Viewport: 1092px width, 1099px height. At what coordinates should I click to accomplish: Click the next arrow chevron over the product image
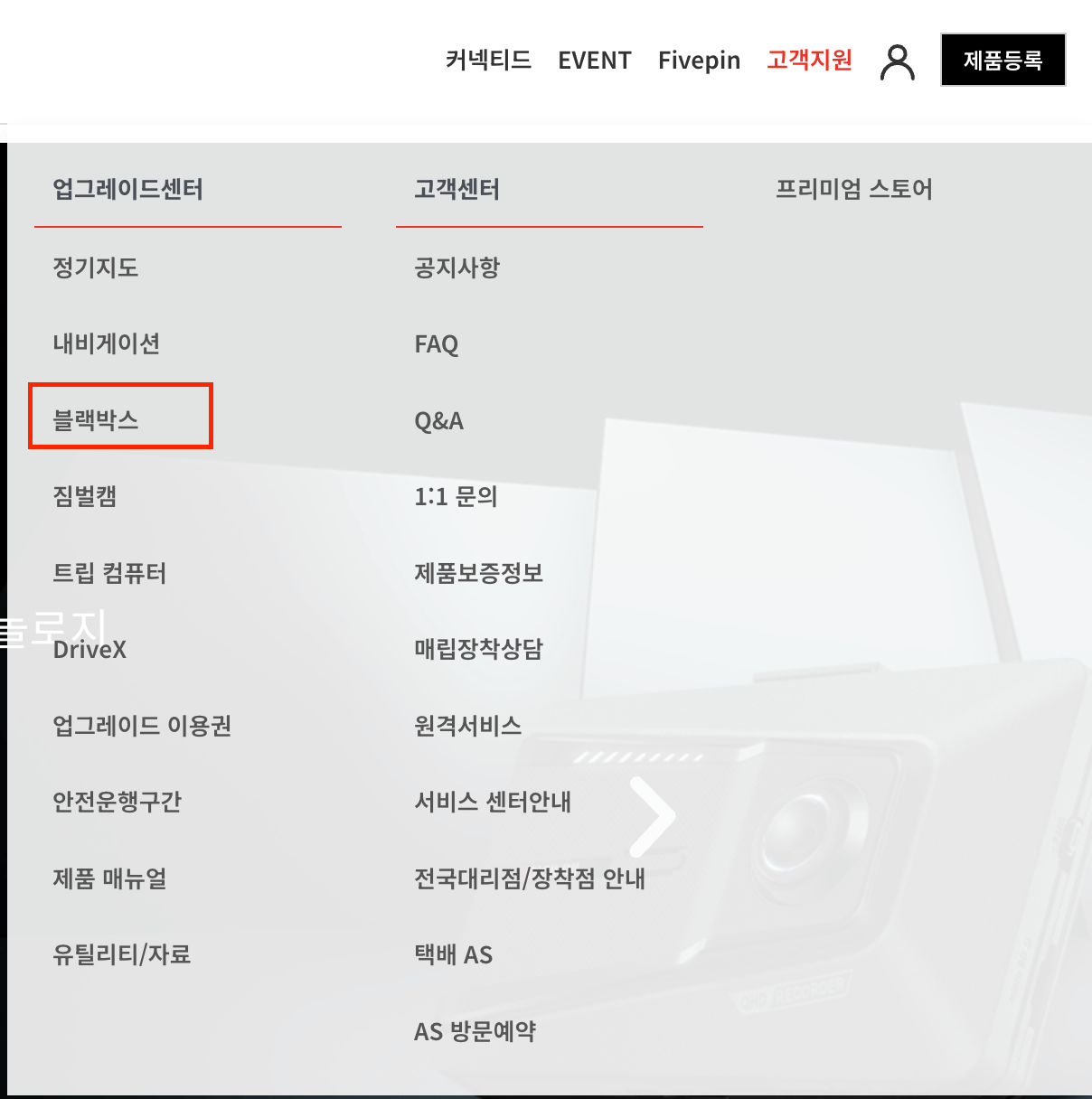tap(653, 816)
